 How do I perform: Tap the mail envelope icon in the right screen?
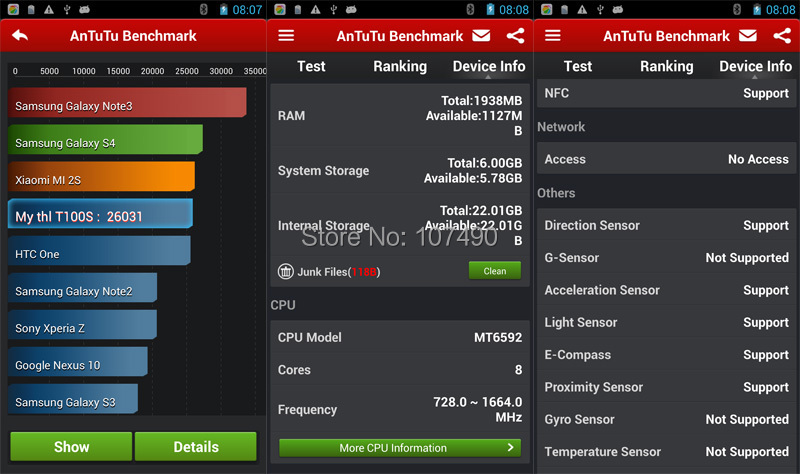click(x=748, y=35)
